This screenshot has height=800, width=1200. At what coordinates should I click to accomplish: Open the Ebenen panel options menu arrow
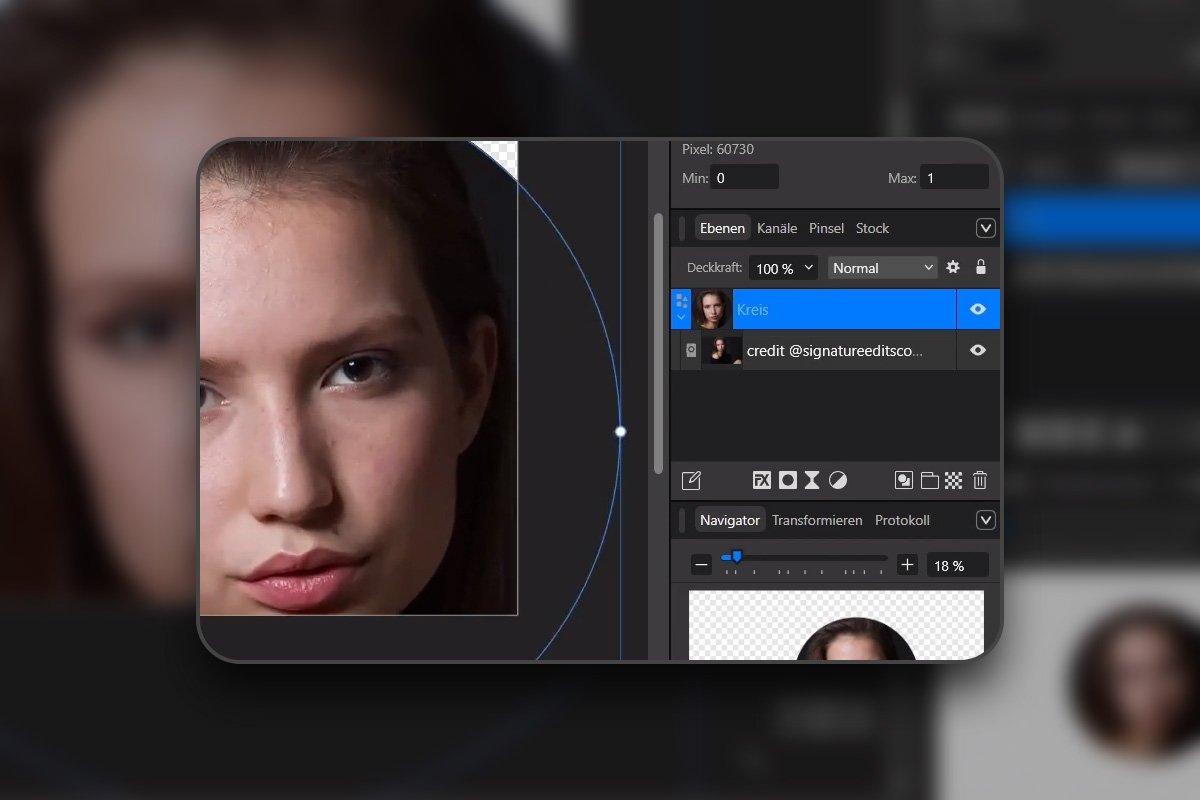click(986, 228)
